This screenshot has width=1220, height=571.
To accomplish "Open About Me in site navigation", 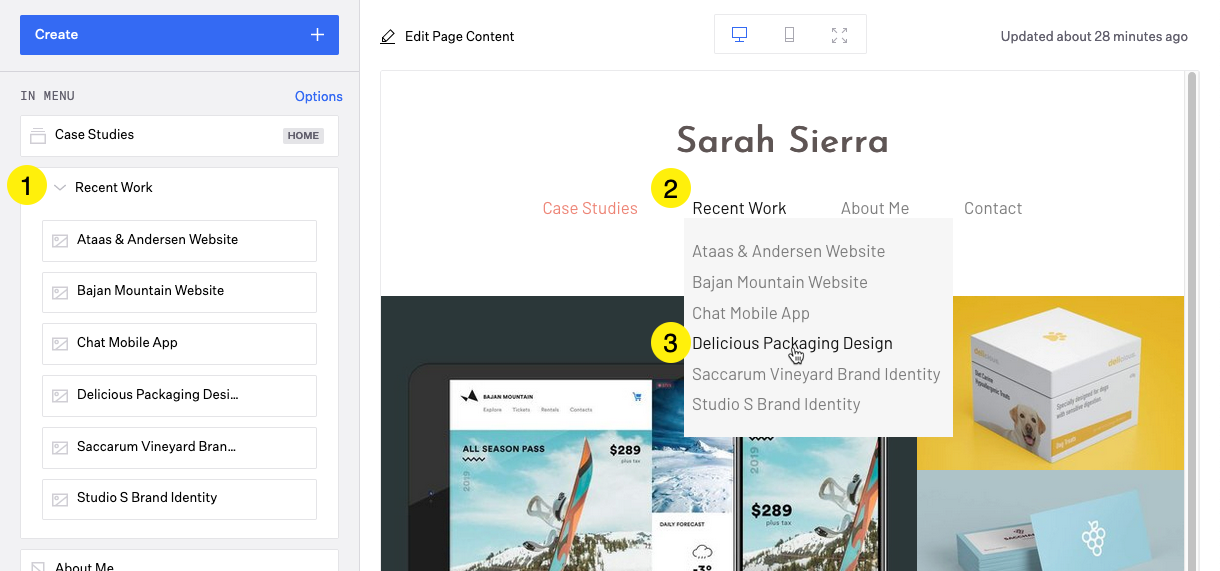I will click(875, 208).
